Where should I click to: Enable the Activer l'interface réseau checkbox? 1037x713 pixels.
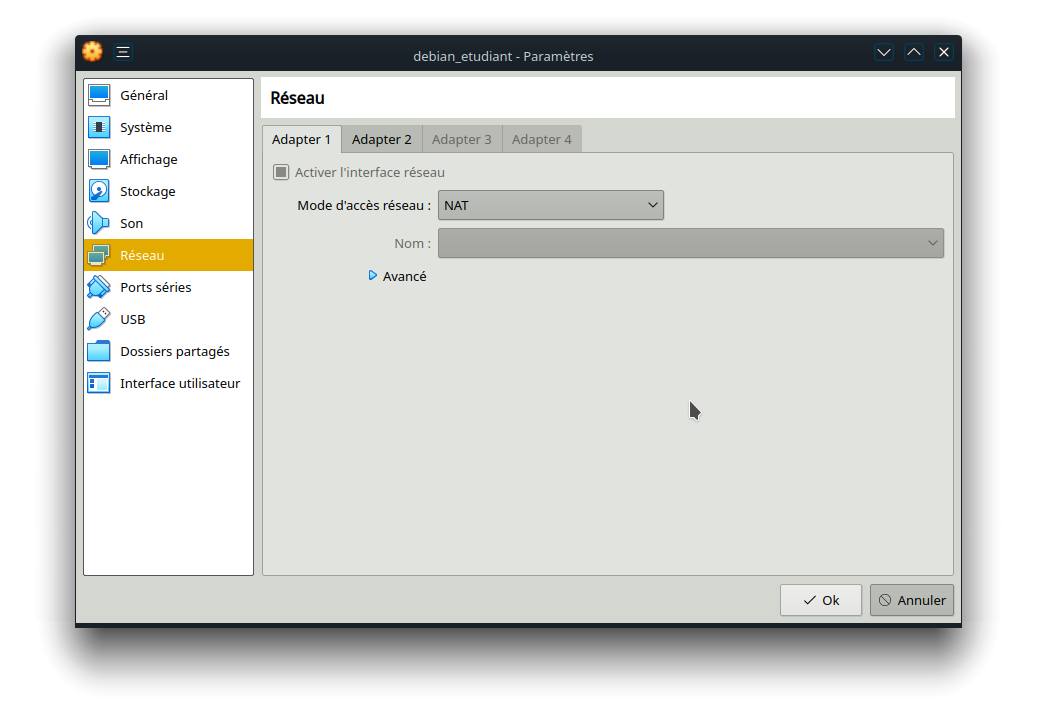pos(281,173)
